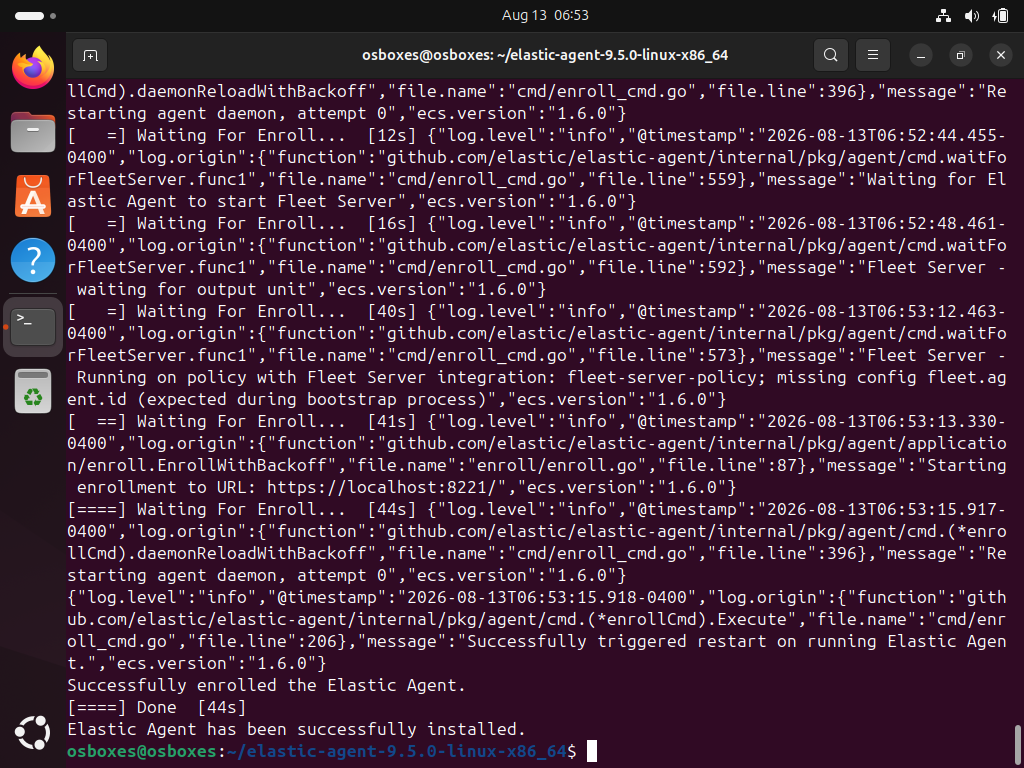Click the terminal vertical scrollbar thumb
1024x768 pixels.
(x=1017, y=744)
